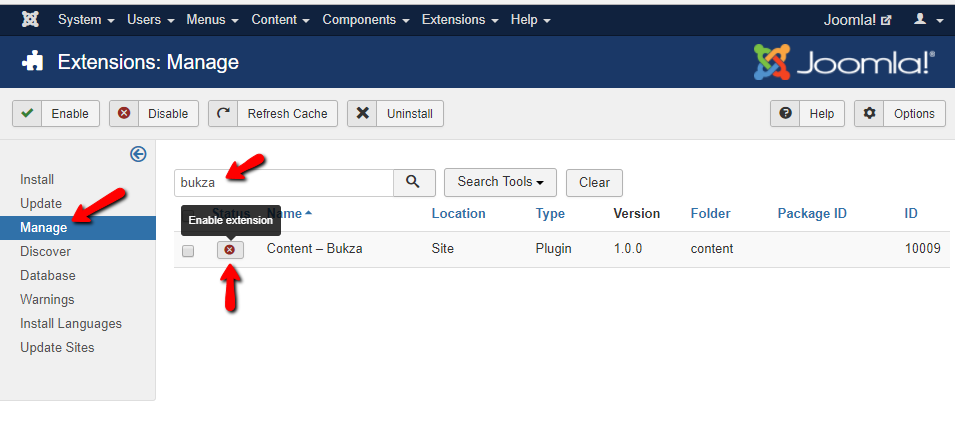Expand the Search Tools dropdown

500,182
